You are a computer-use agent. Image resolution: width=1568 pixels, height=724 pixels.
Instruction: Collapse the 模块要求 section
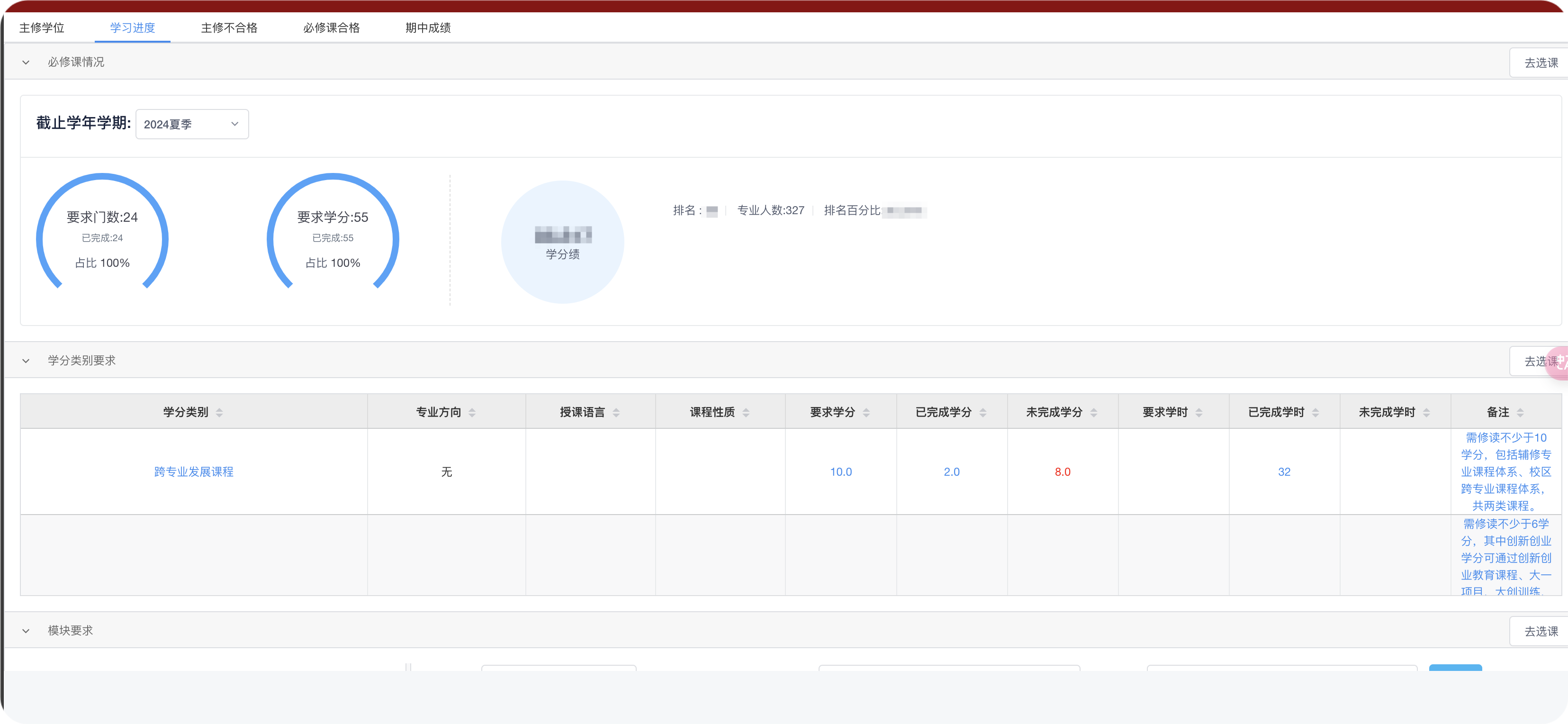pos(26,631)
